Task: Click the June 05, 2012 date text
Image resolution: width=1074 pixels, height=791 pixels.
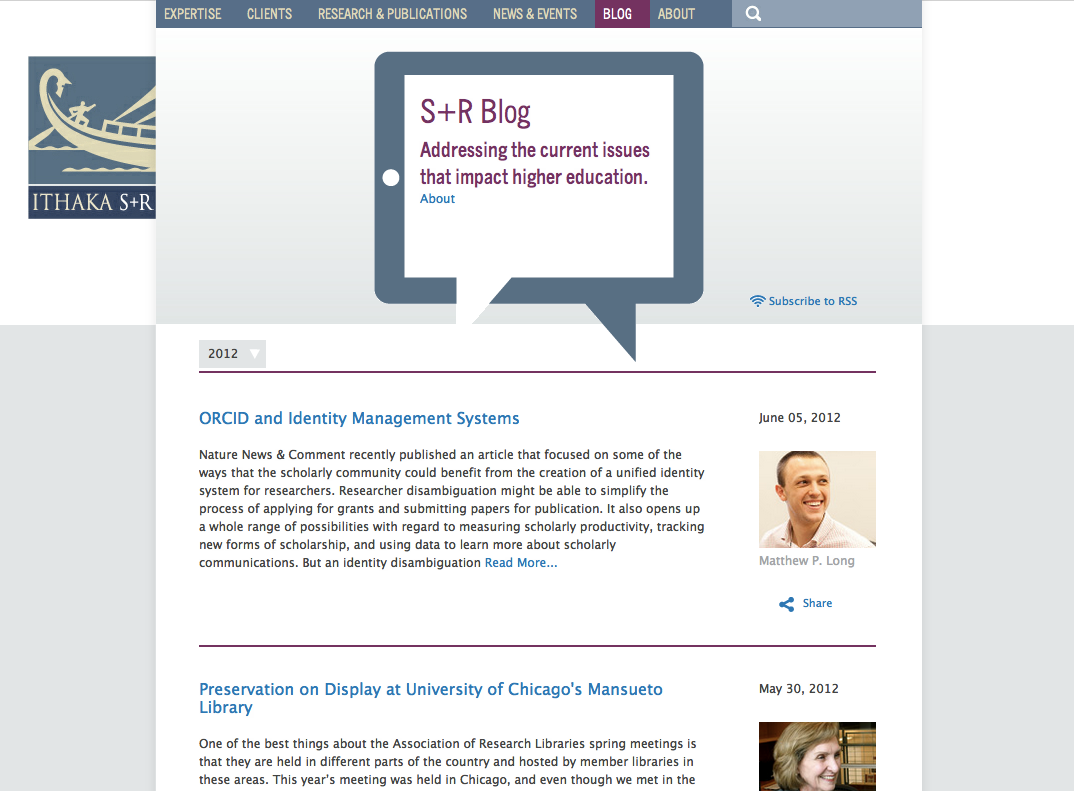Action: point(799,418)
